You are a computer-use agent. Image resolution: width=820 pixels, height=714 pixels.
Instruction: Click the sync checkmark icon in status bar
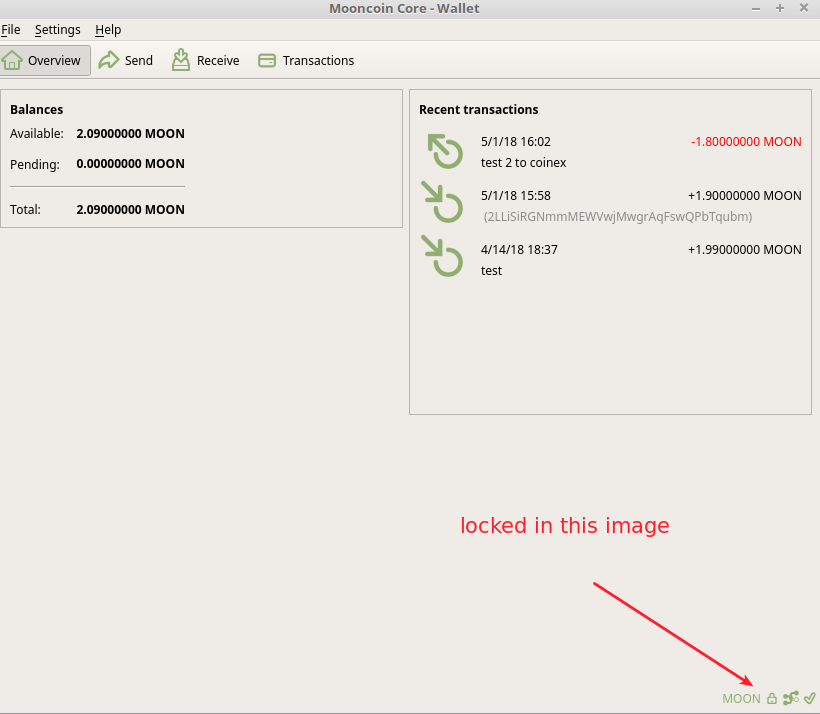(x=810, y=698)
